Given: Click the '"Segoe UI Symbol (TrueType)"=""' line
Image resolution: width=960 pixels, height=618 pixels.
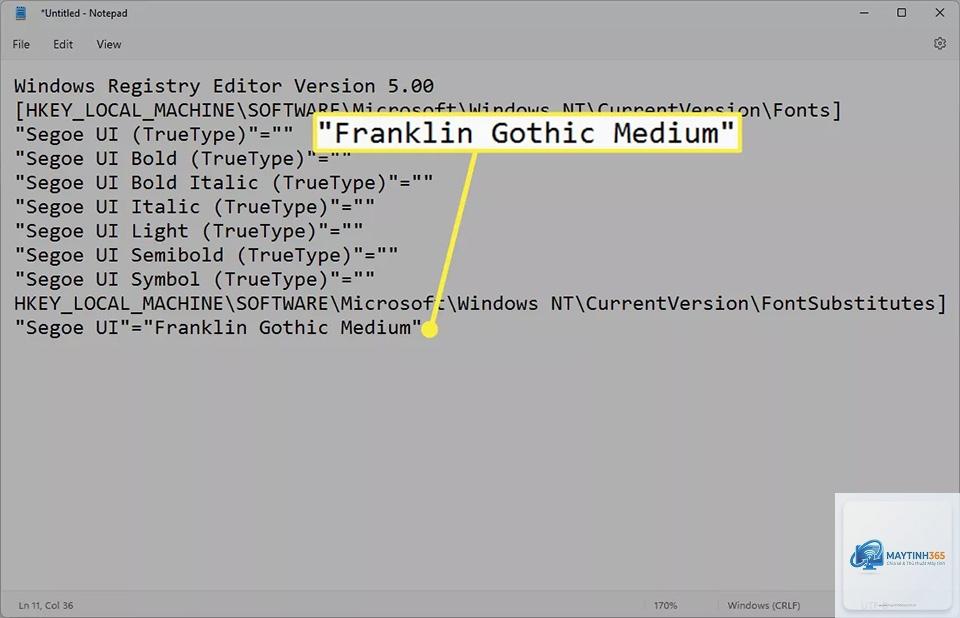Looking at the screenshot, I should click(195, 279).
